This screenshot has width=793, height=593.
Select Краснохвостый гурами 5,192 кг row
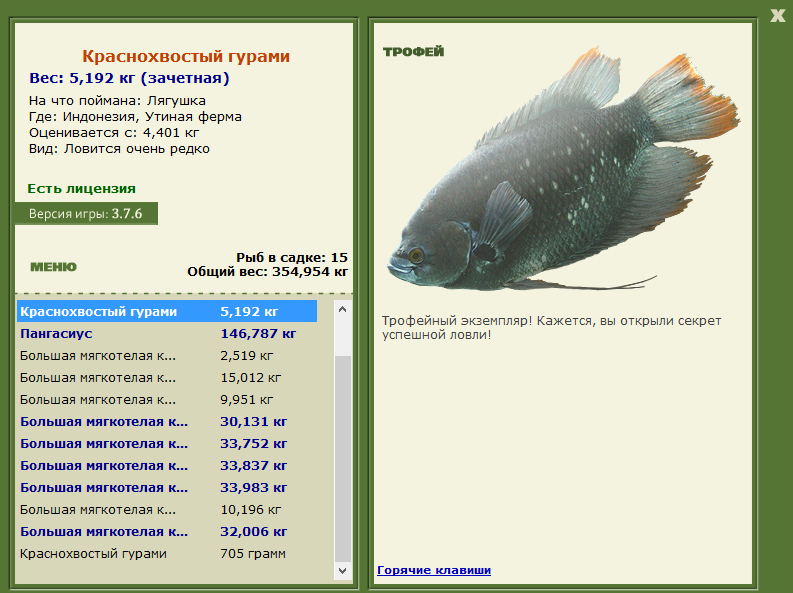[167, 311]
